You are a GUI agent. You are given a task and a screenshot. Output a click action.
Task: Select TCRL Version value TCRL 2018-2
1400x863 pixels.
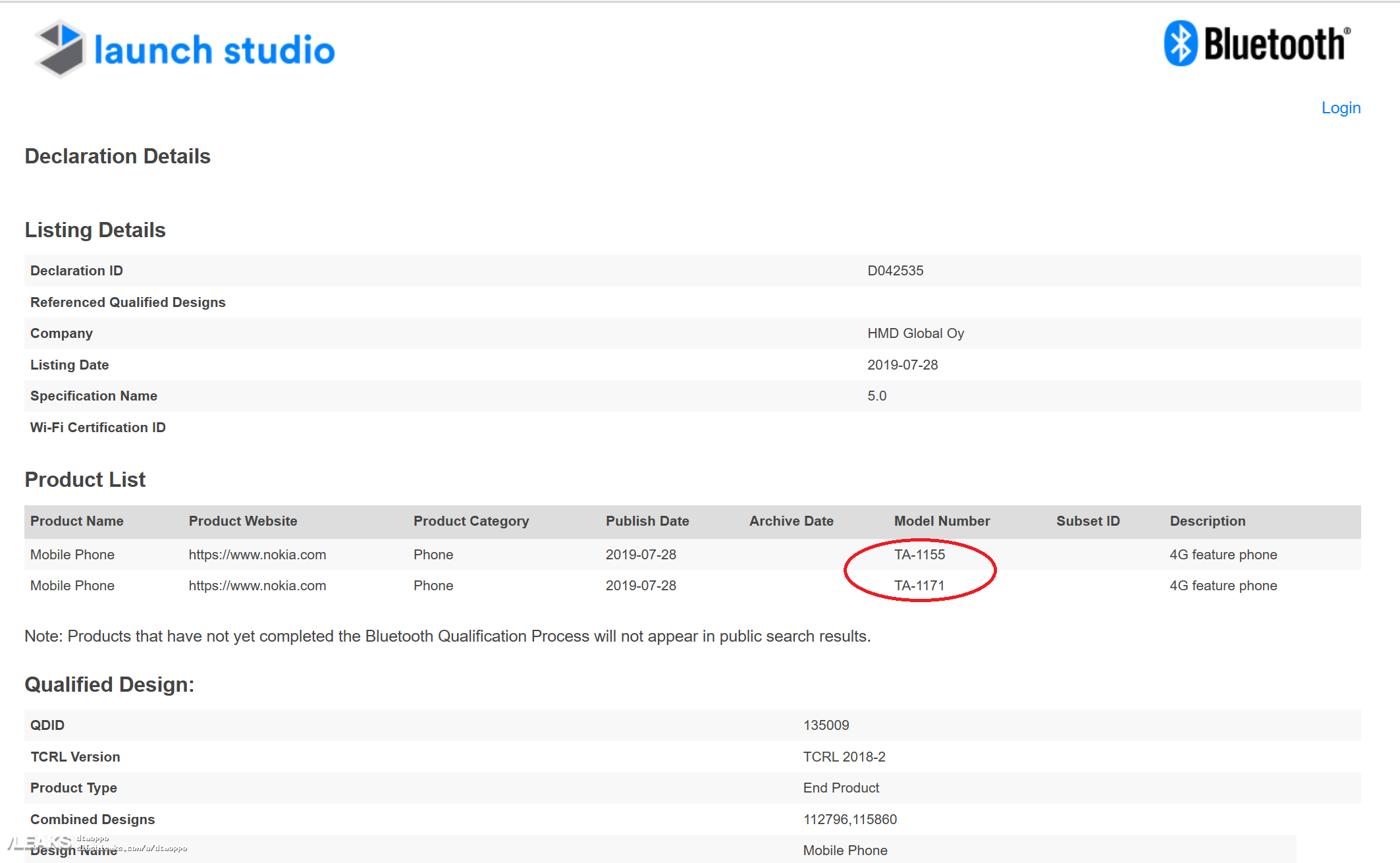844,757
